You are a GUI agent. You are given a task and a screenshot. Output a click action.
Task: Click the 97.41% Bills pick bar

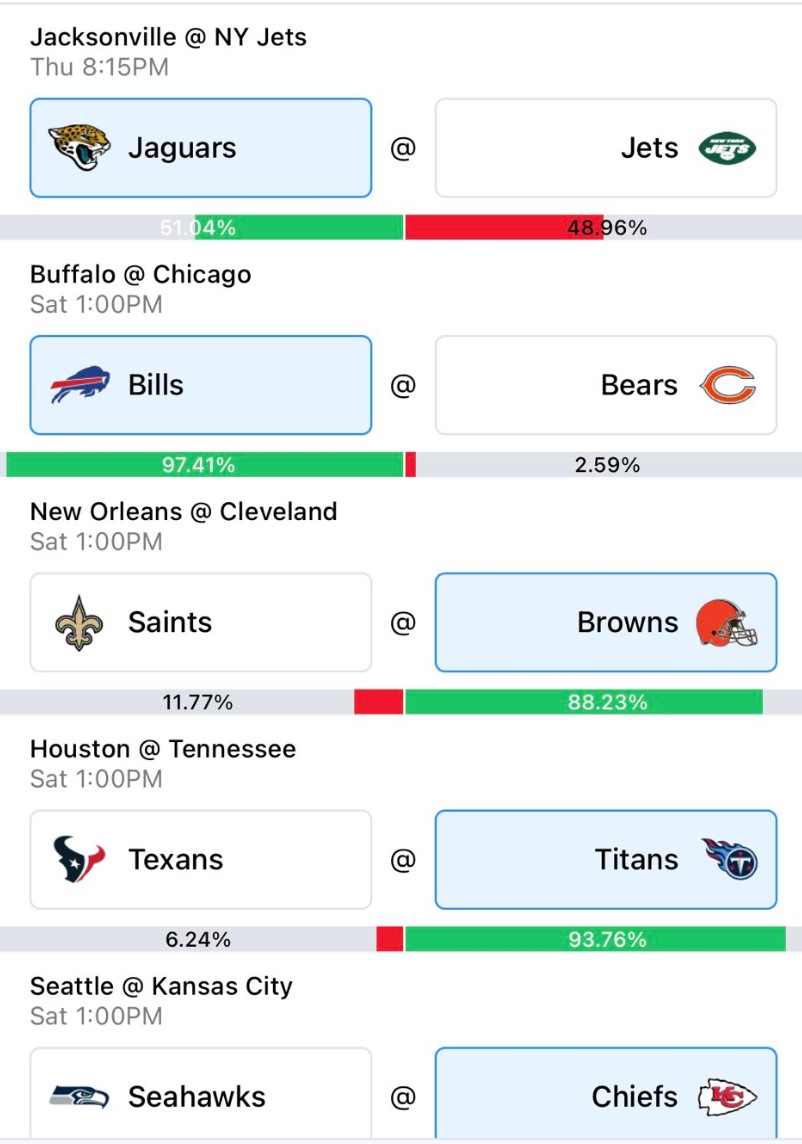204,465
